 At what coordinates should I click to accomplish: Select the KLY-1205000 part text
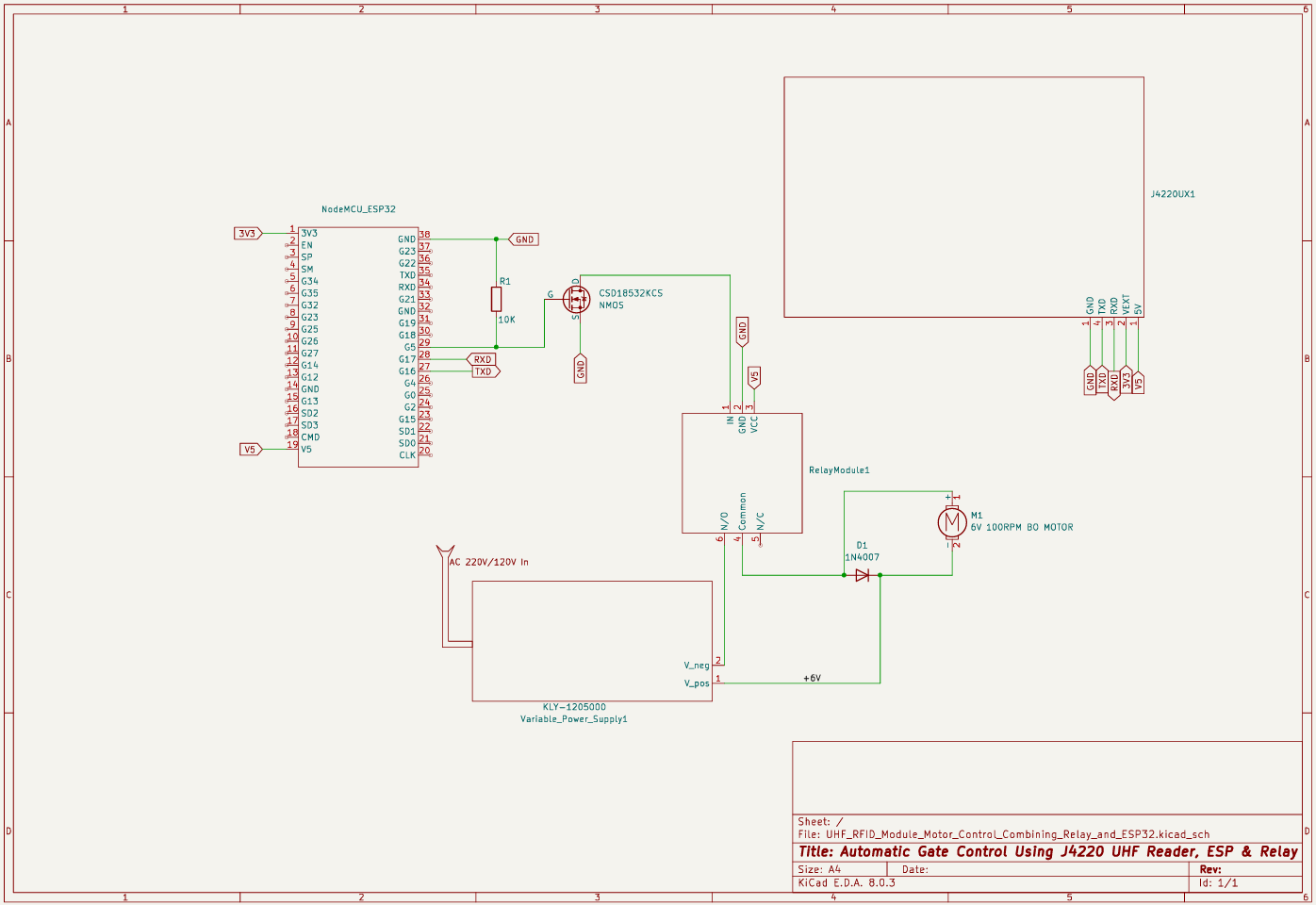(574, 707)
